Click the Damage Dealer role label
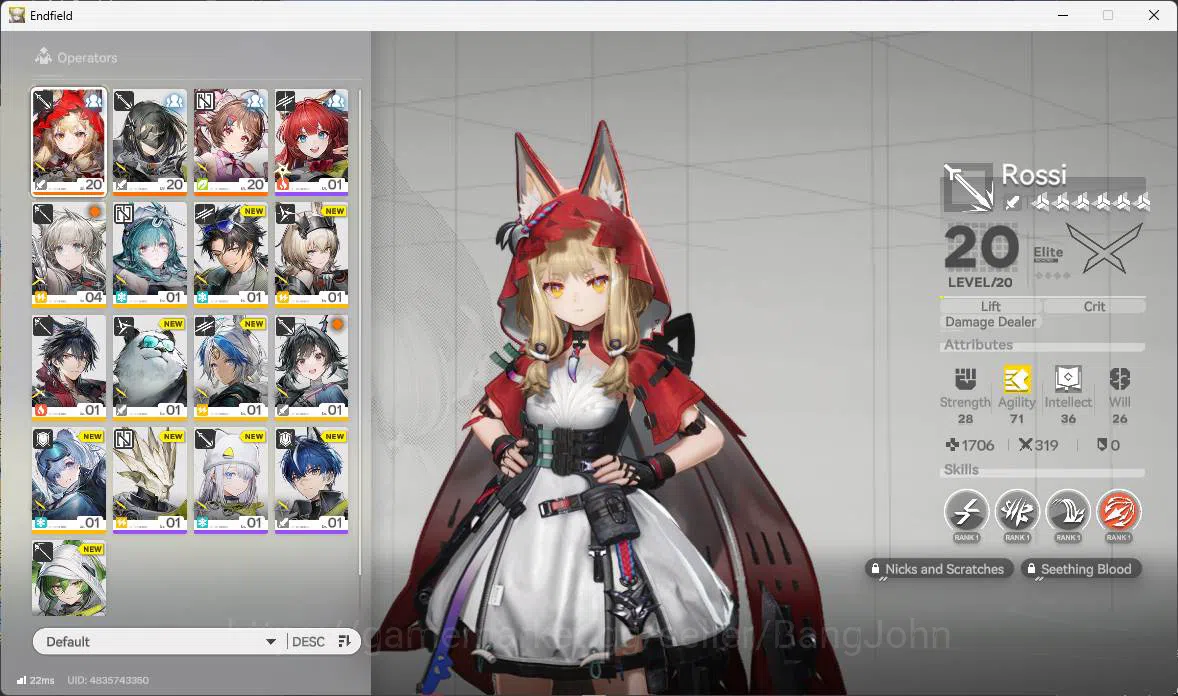This screenshot has width=1178, height=696. [990, 322]
